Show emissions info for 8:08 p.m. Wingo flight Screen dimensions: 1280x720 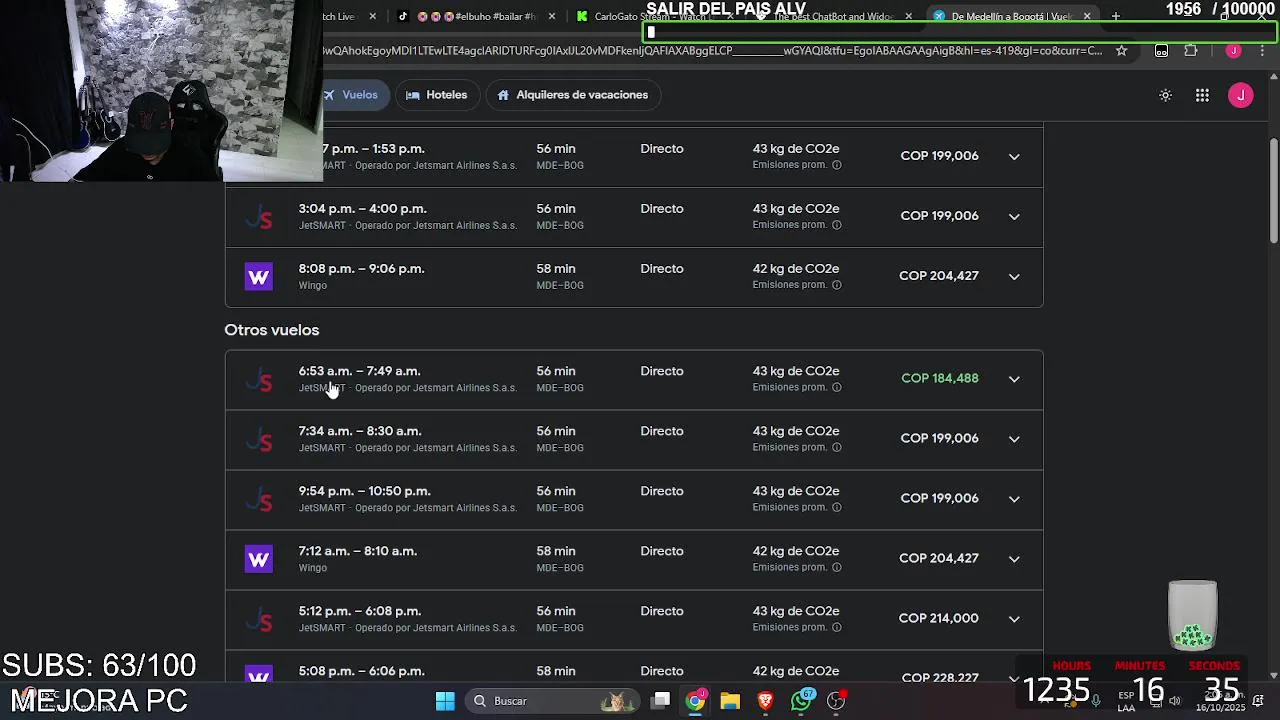[x=837, y=285]
